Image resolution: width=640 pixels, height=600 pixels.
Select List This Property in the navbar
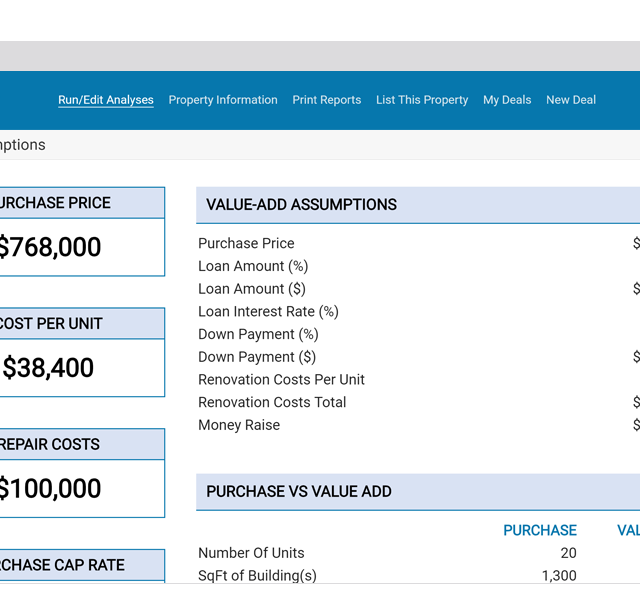(x=422, y=100)
